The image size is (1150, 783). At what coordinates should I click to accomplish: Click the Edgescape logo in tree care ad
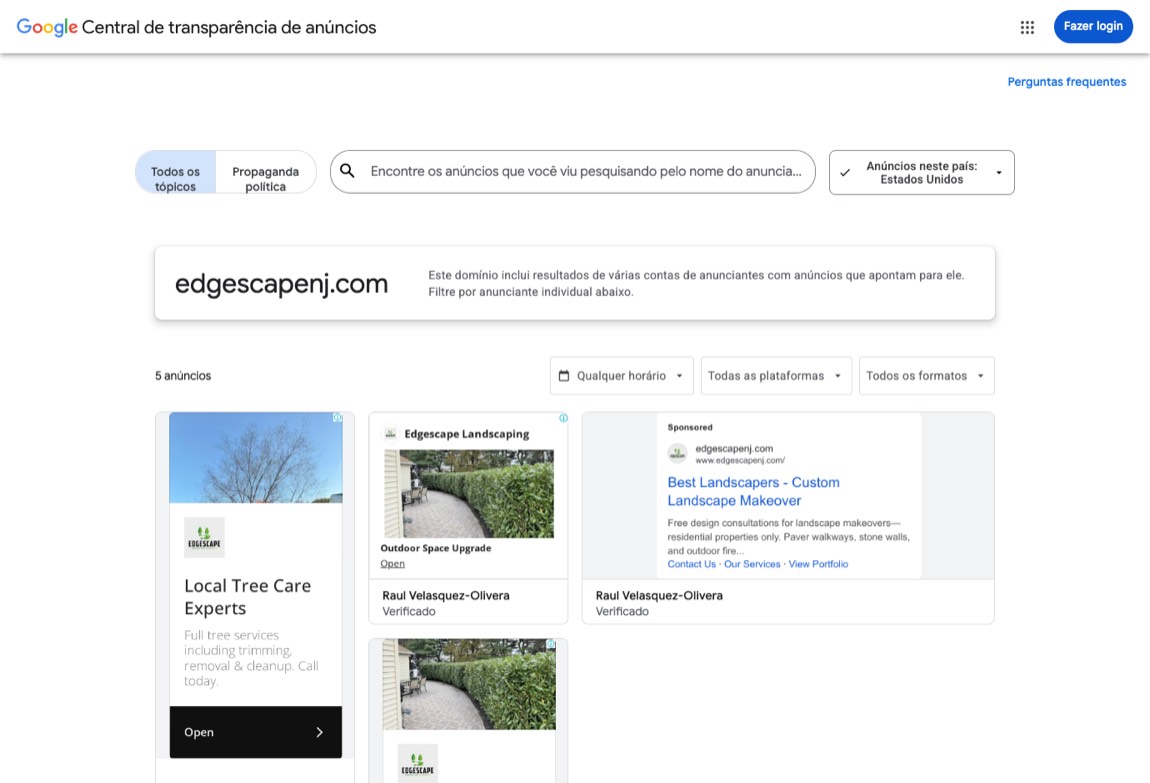[x=204, y=537]
